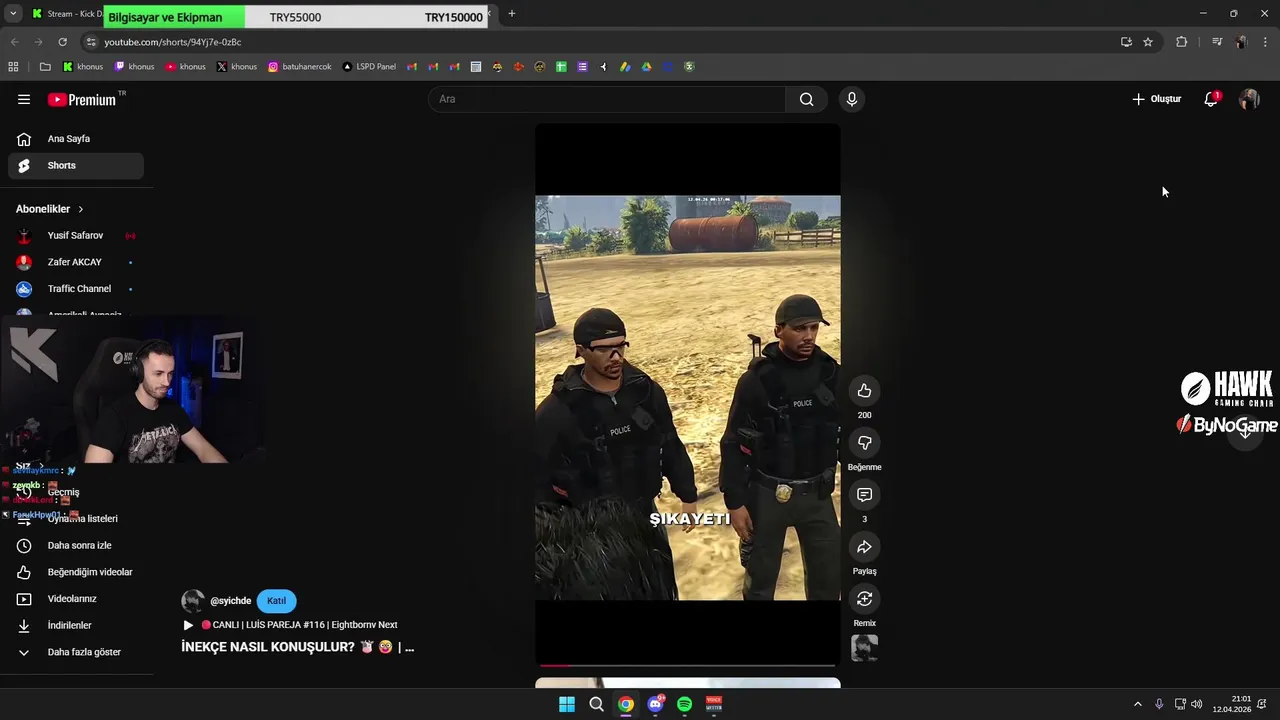Select Shorts in sidebar
This screenshot has width=1280, height=720.
tap(76, 166)
